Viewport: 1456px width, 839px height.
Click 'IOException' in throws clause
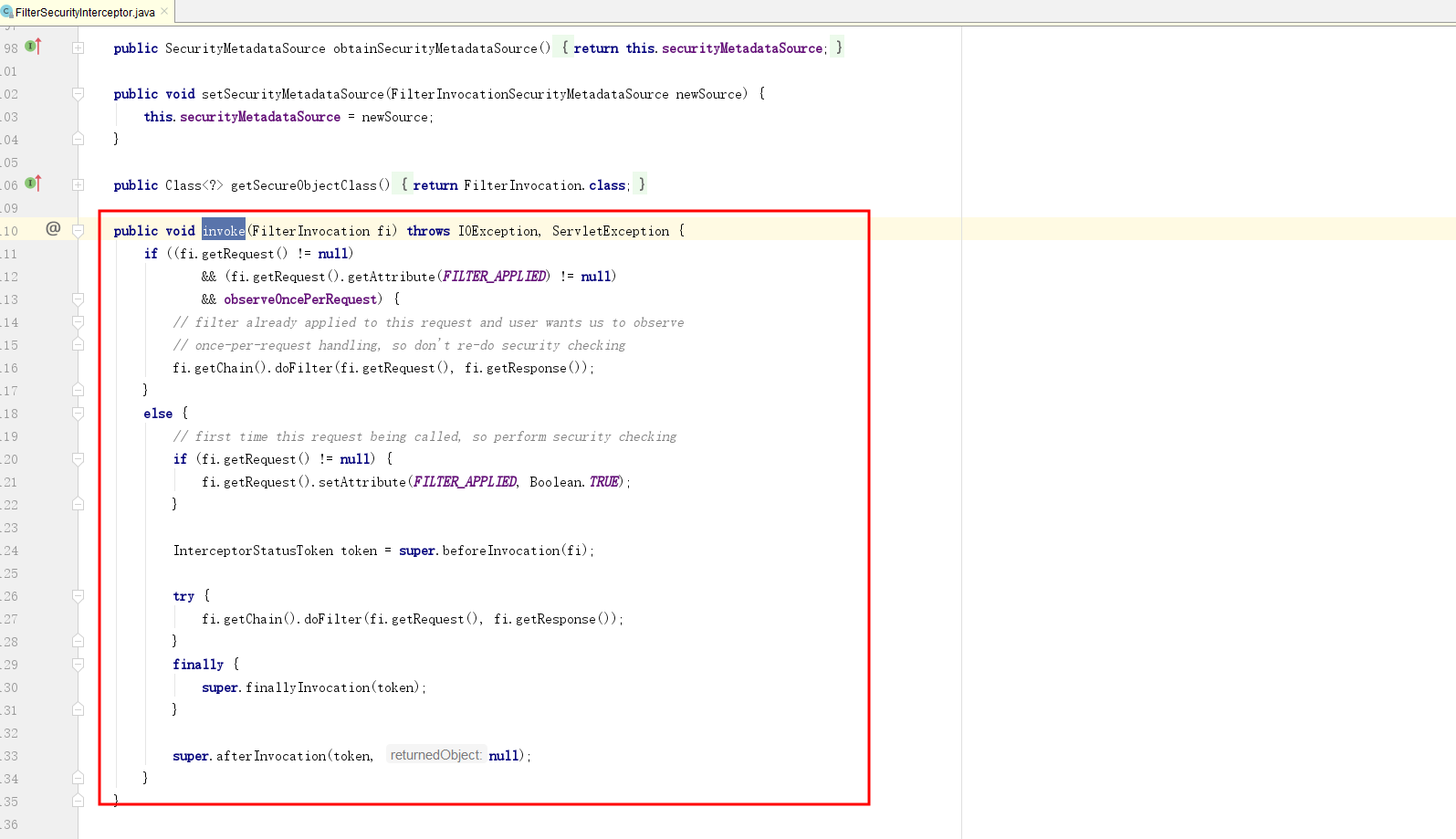498,231
